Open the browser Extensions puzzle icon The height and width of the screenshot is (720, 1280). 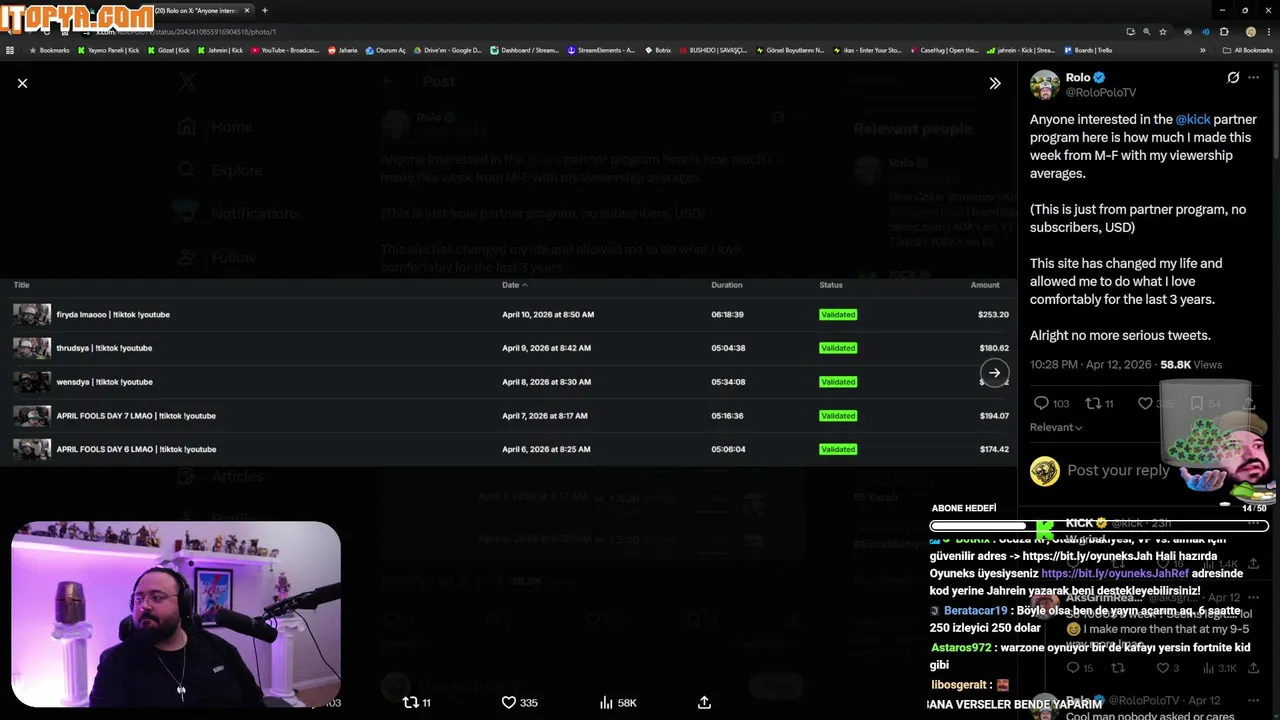1224,32
